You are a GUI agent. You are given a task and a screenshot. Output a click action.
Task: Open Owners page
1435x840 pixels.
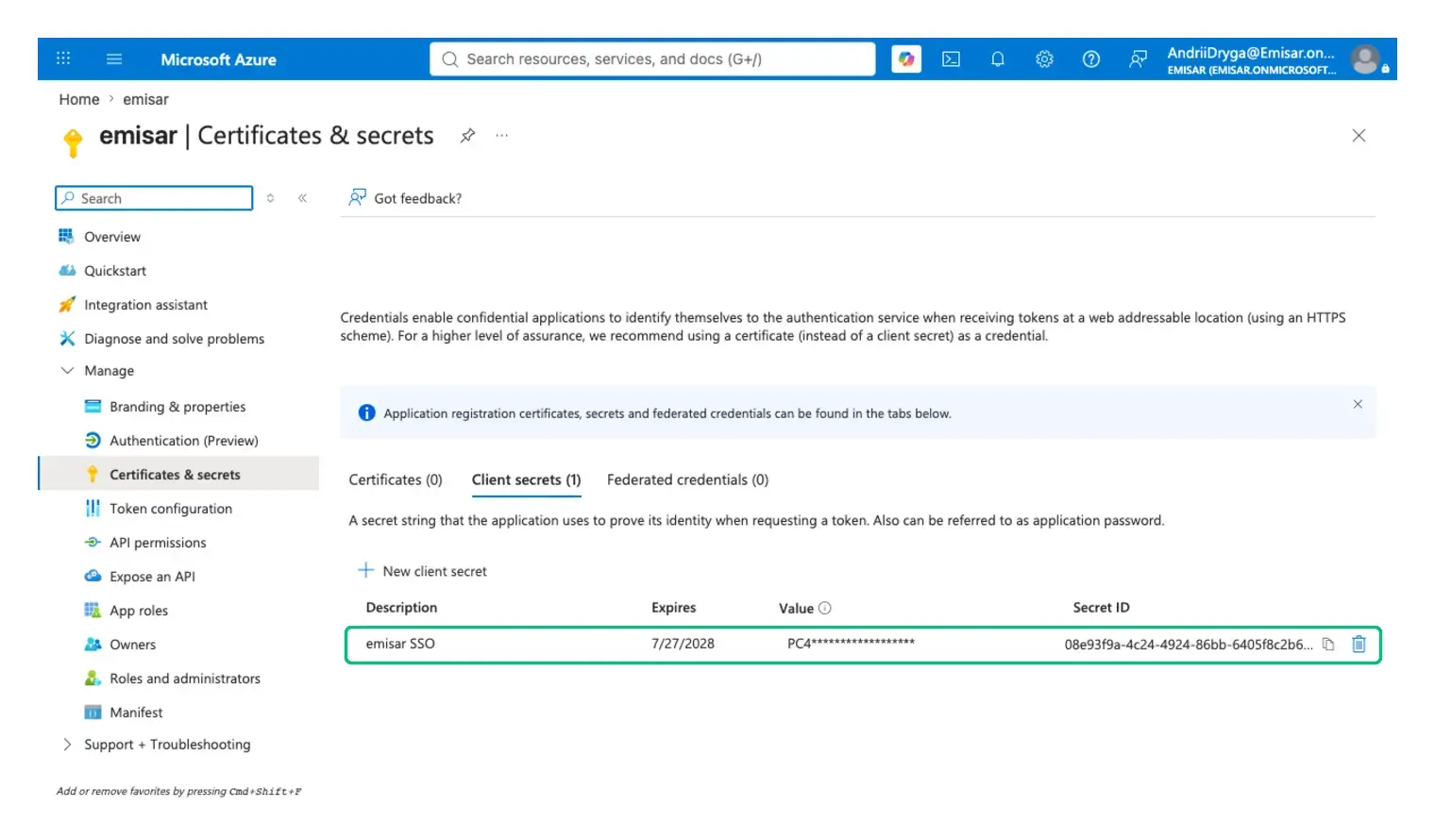pos(132,645)
